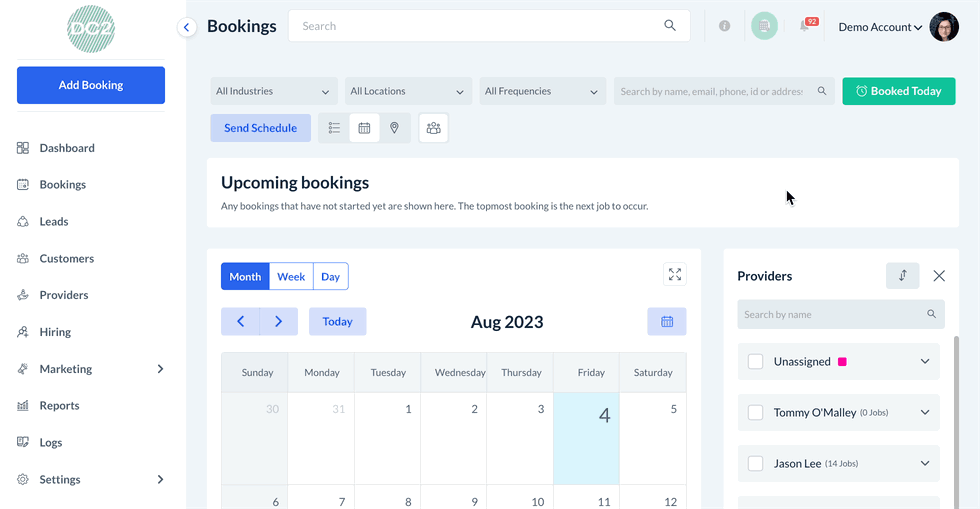Screen dimensions: 980x509
Task: Expand Tommy O'Malley's row
Action: point(925,413)
